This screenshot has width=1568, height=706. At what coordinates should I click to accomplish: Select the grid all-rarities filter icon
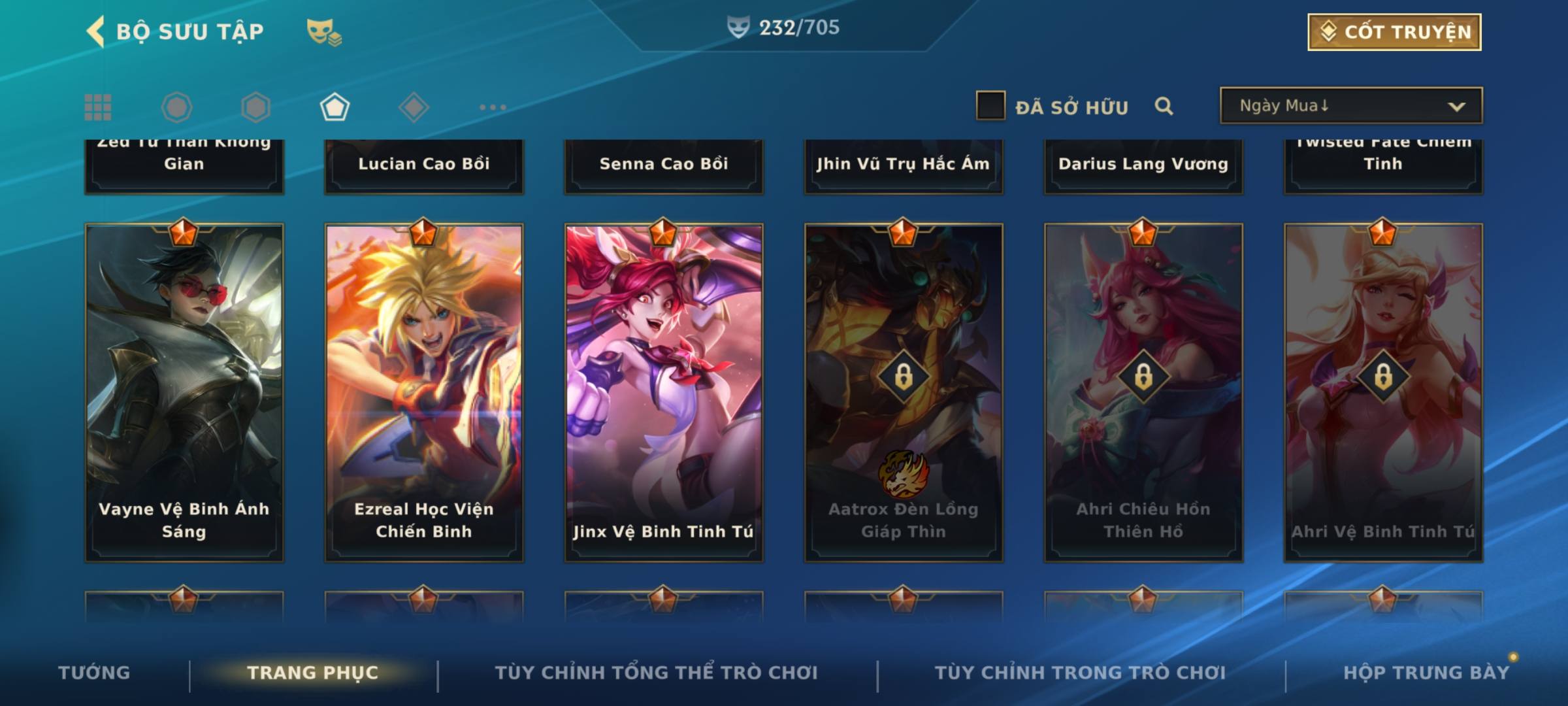[98, 107]
